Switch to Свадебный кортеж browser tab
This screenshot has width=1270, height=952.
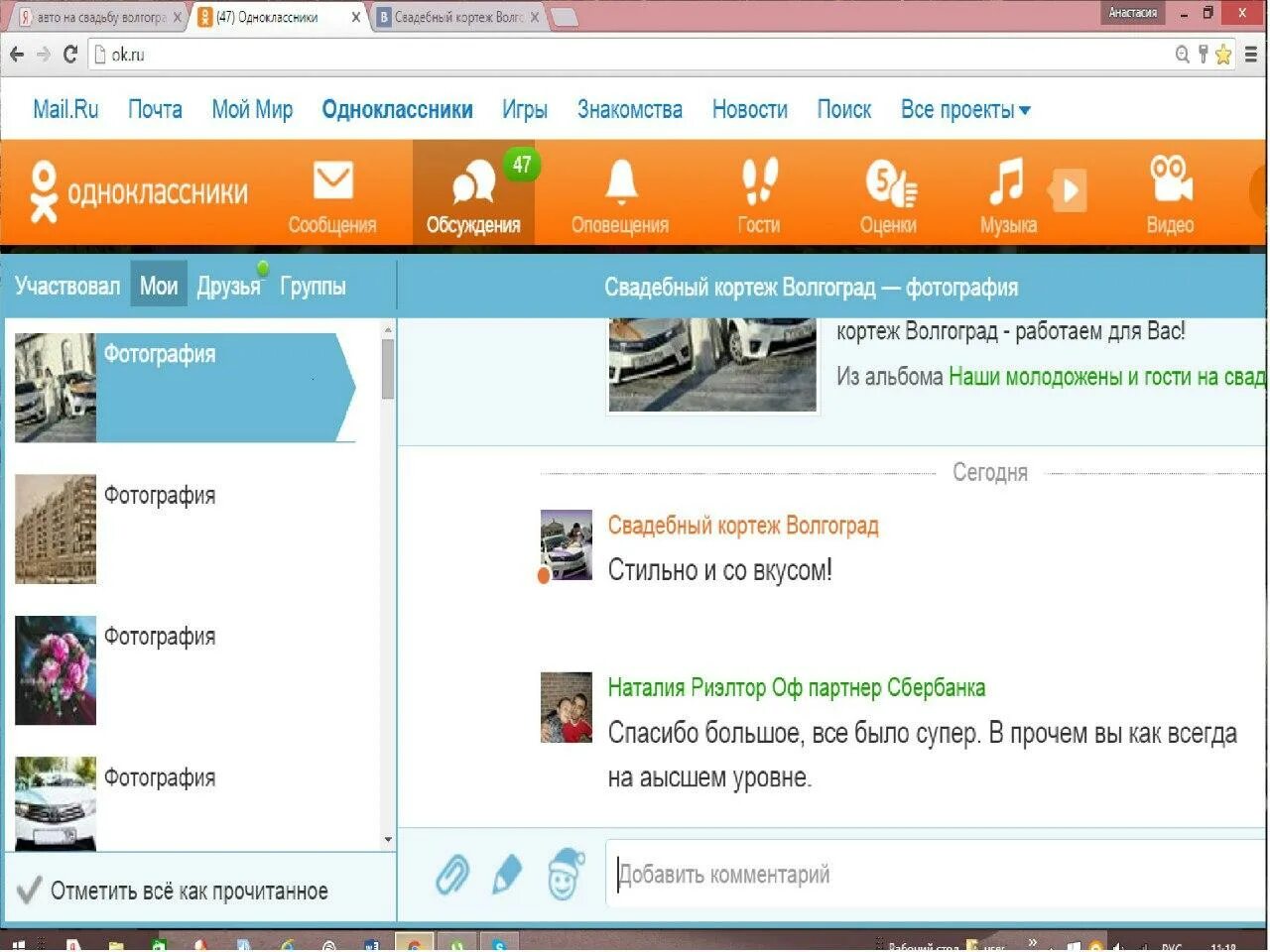(x=456, y=17)
